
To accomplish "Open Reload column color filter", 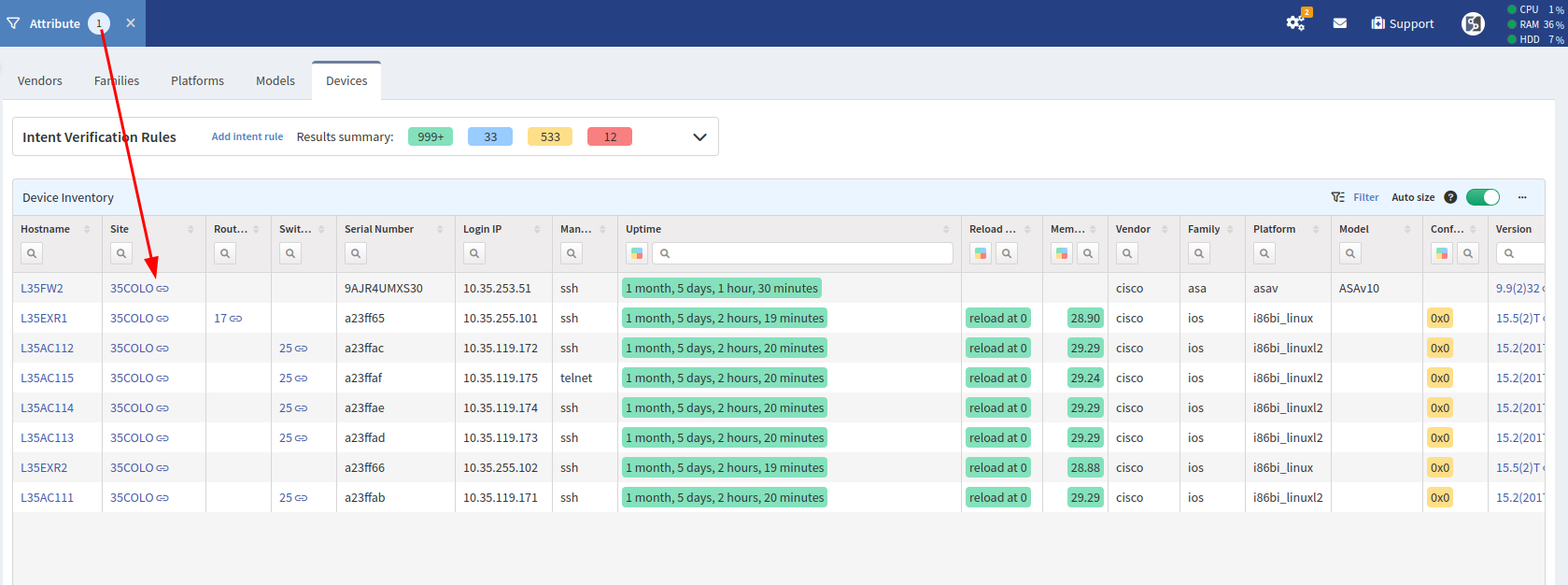I will (981, 253).
